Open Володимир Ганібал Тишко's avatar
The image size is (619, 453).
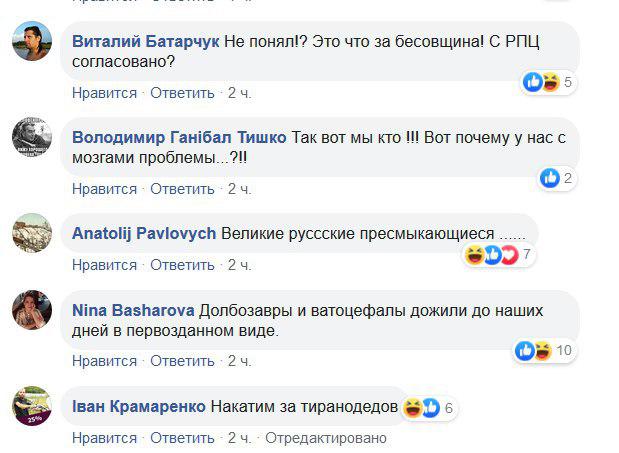pos(32,138)
